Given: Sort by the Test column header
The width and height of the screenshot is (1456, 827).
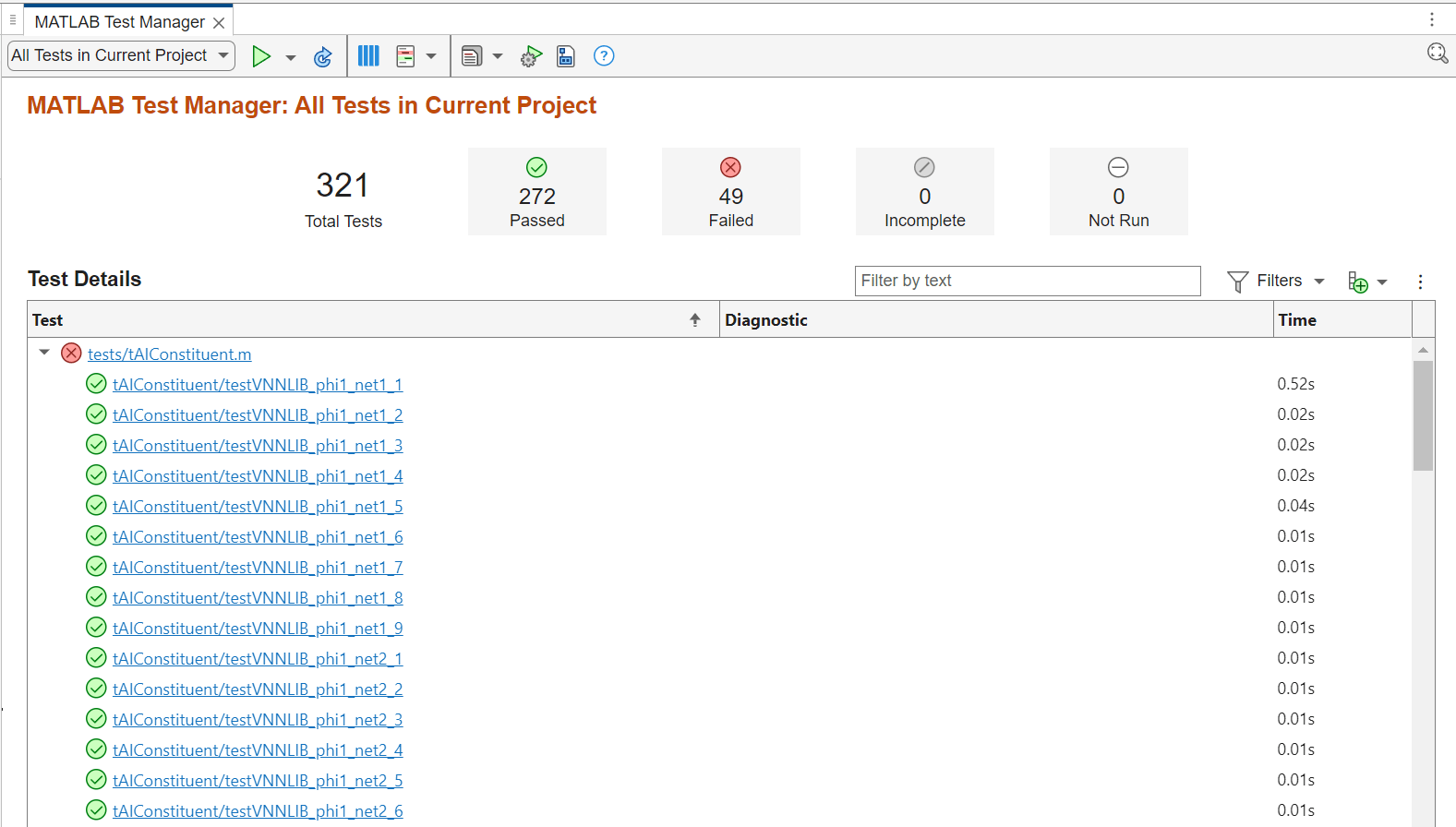Looking at the screenshot, I should 373,319.
